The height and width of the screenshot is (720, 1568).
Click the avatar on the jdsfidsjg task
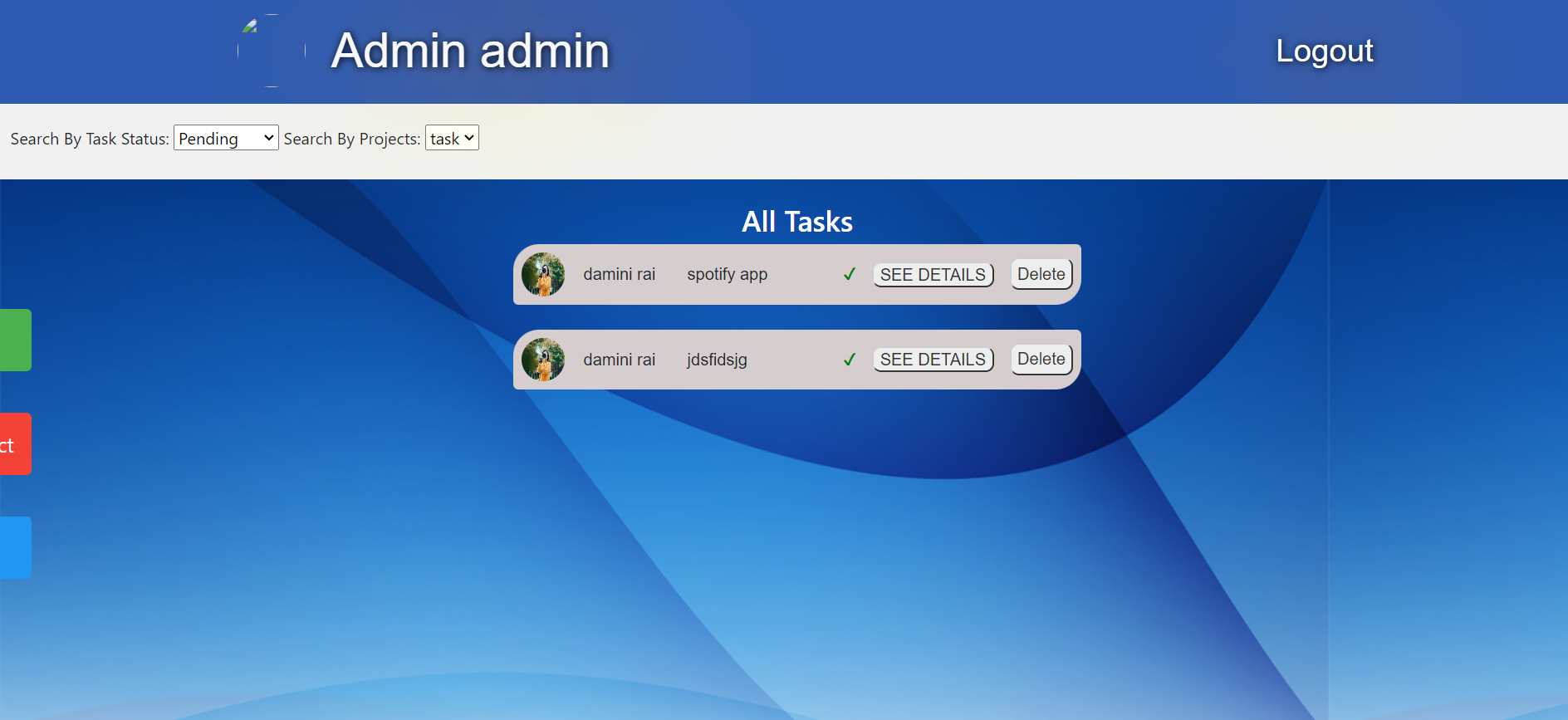pos(543,360)
